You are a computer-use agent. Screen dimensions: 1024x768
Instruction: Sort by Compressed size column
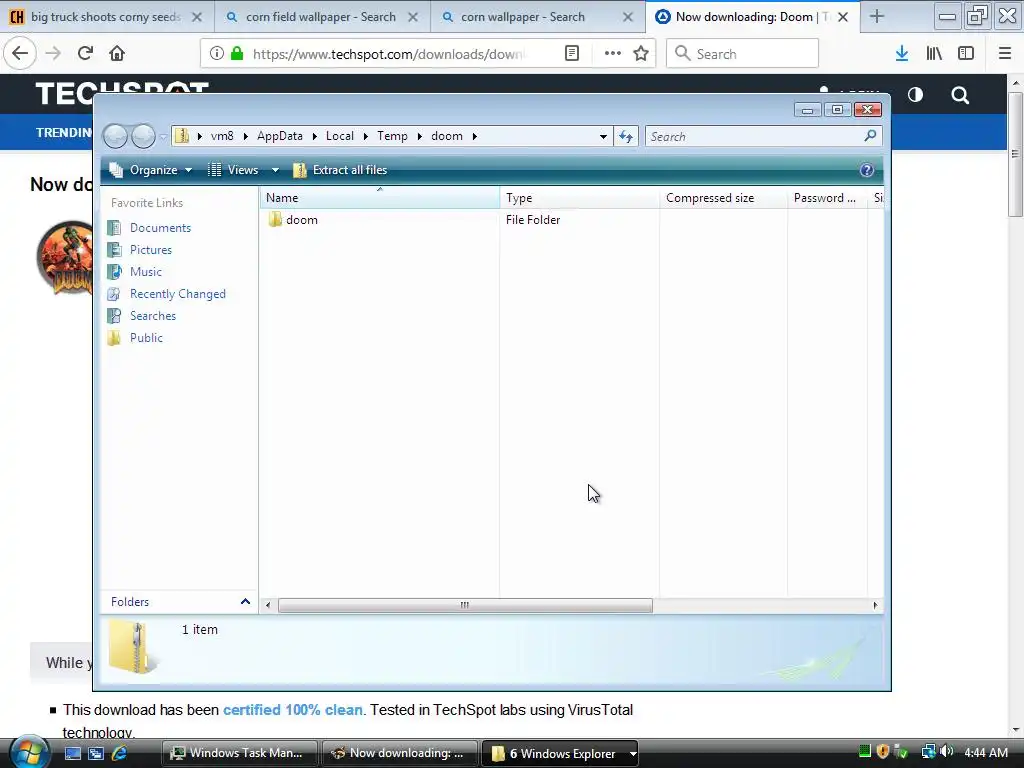(723, 198)
